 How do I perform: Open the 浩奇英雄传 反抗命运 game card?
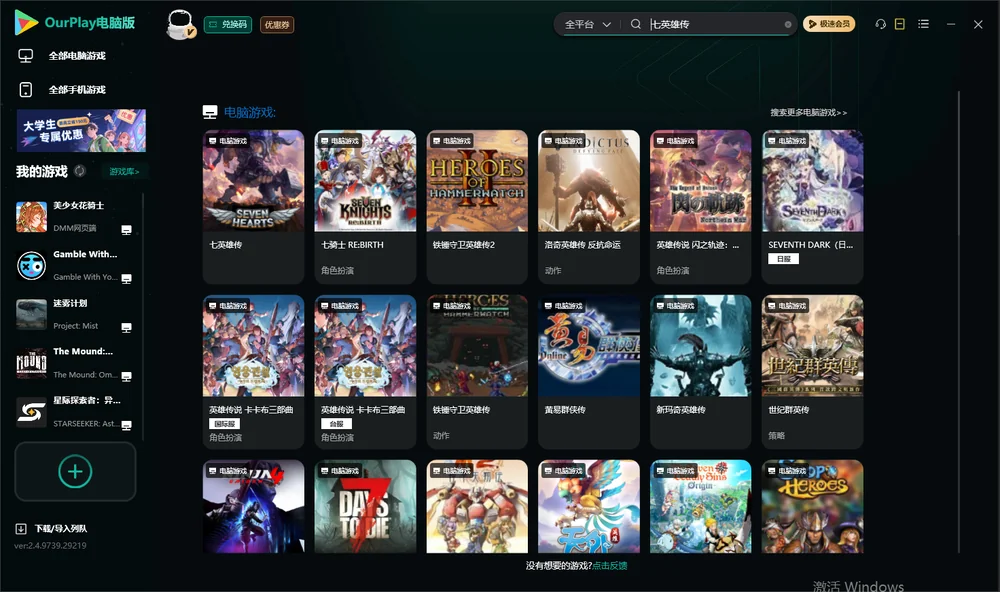coord(589,207)
